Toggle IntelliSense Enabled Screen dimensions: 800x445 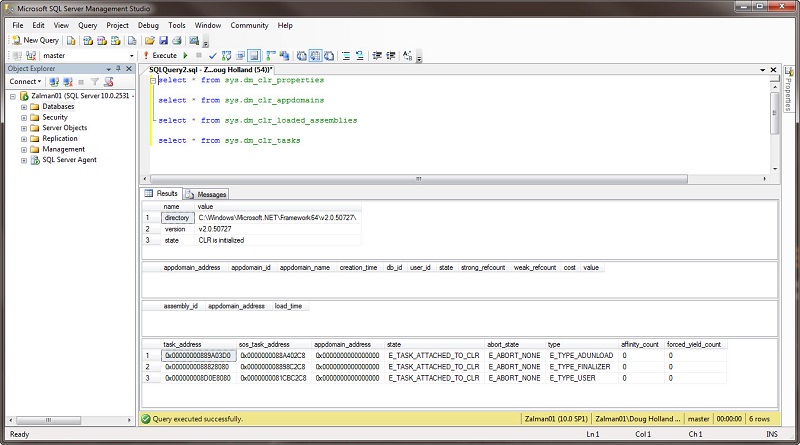(254, 56)
